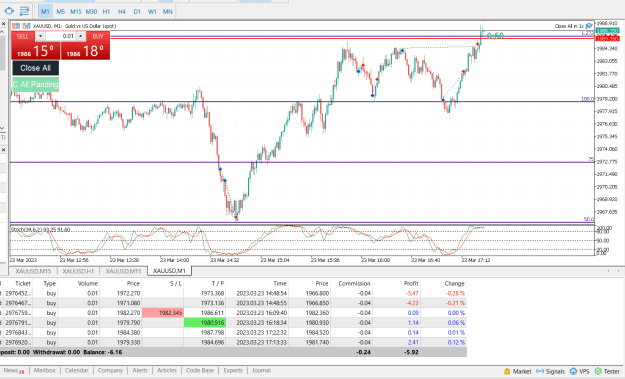Switch chart to H4 timeframe
The image size is (625, 379).
point(122,12)
